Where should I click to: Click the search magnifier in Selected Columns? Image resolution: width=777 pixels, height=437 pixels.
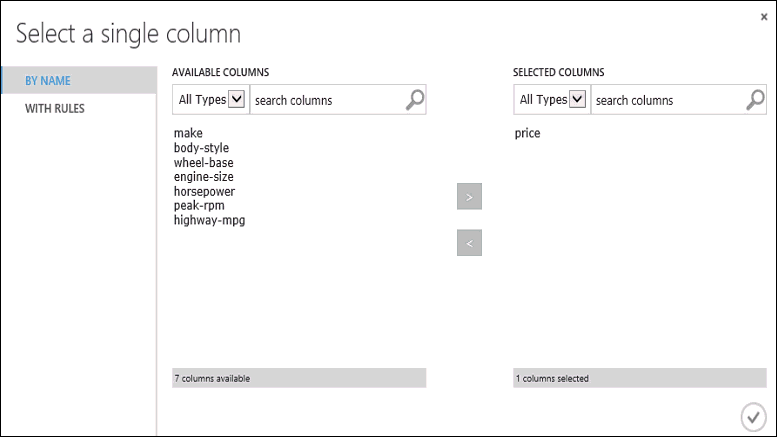pos(755,99)
